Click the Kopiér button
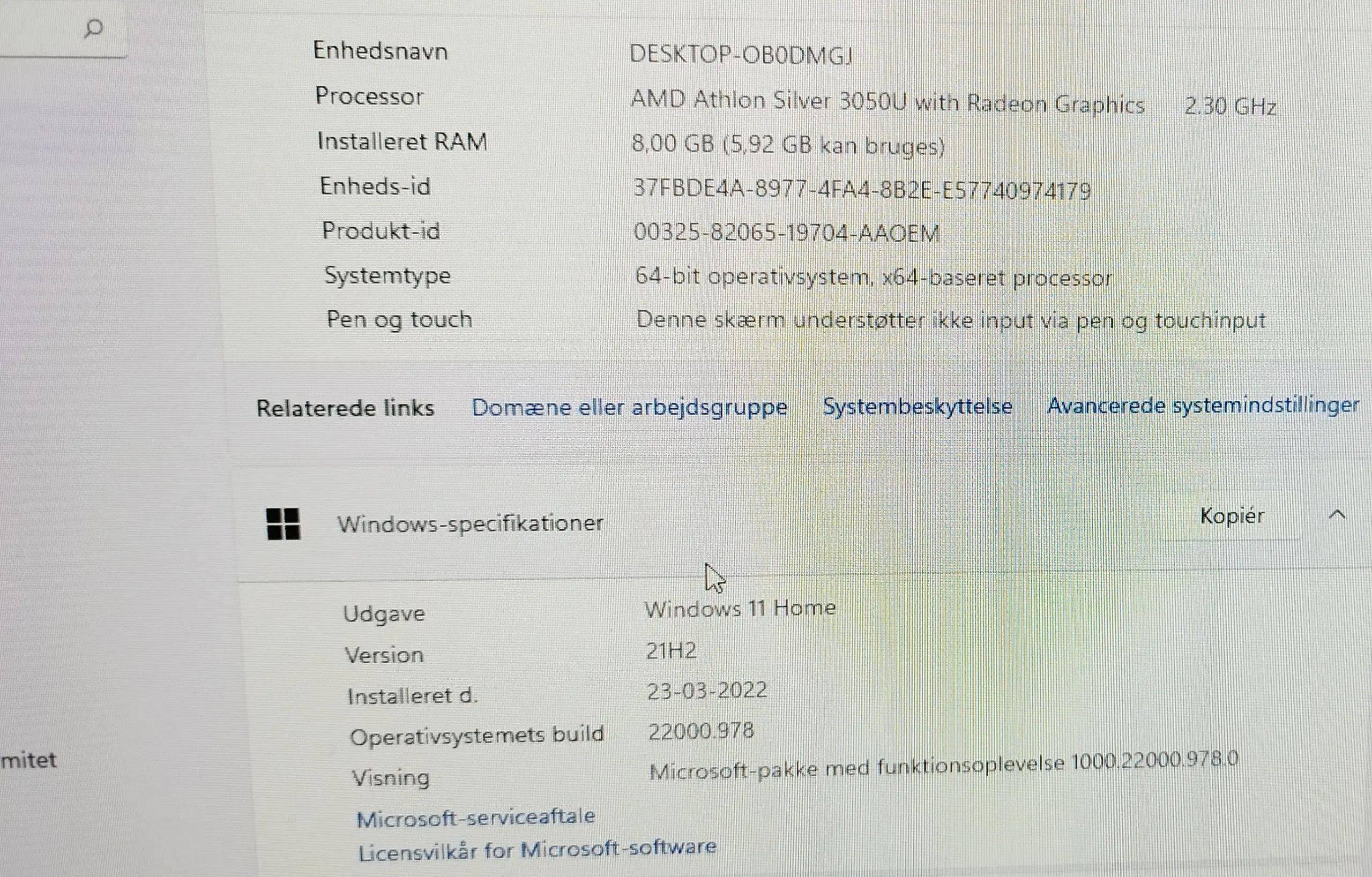The height and width of the screenshot is (877, 1372). (x=1232, y=516)
